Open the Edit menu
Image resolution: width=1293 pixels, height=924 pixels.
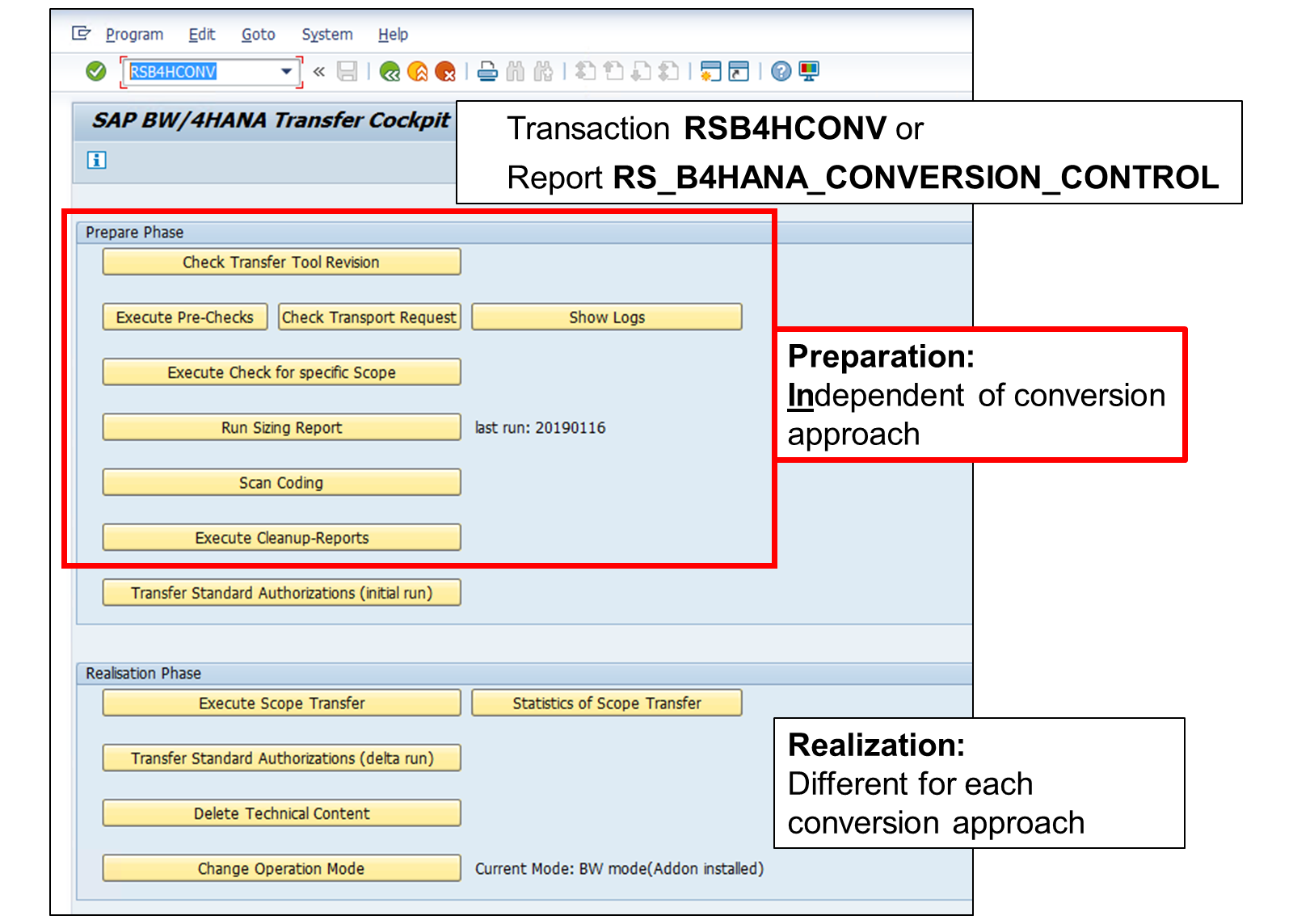point(202,34)
